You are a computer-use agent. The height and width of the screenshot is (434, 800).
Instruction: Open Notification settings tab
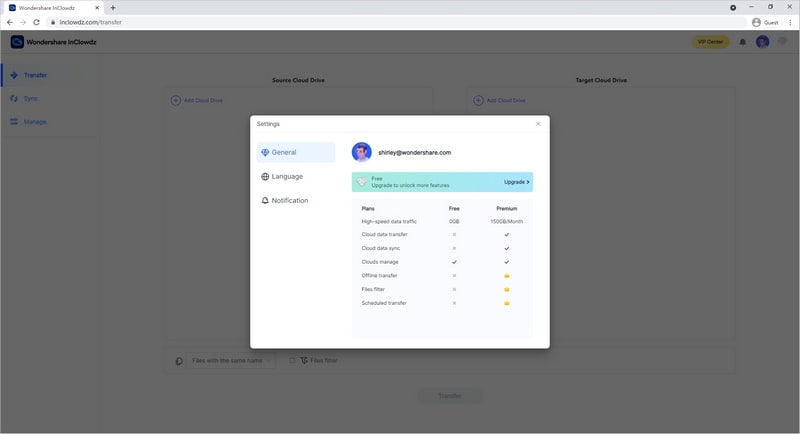coord(285,200)
